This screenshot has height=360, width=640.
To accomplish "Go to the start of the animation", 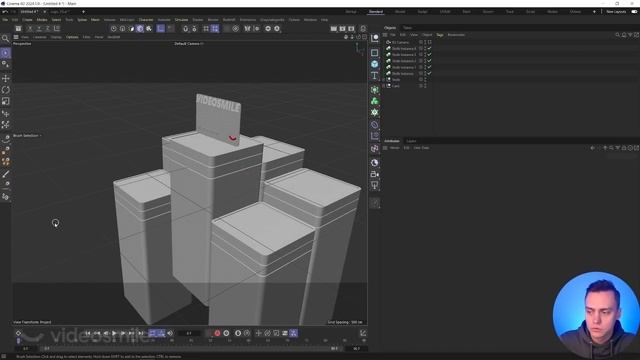I will (87, 333).
